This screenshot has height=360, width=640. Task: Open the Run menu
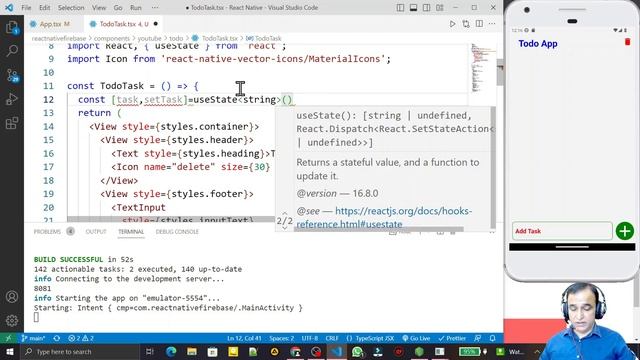coord(136,8)
